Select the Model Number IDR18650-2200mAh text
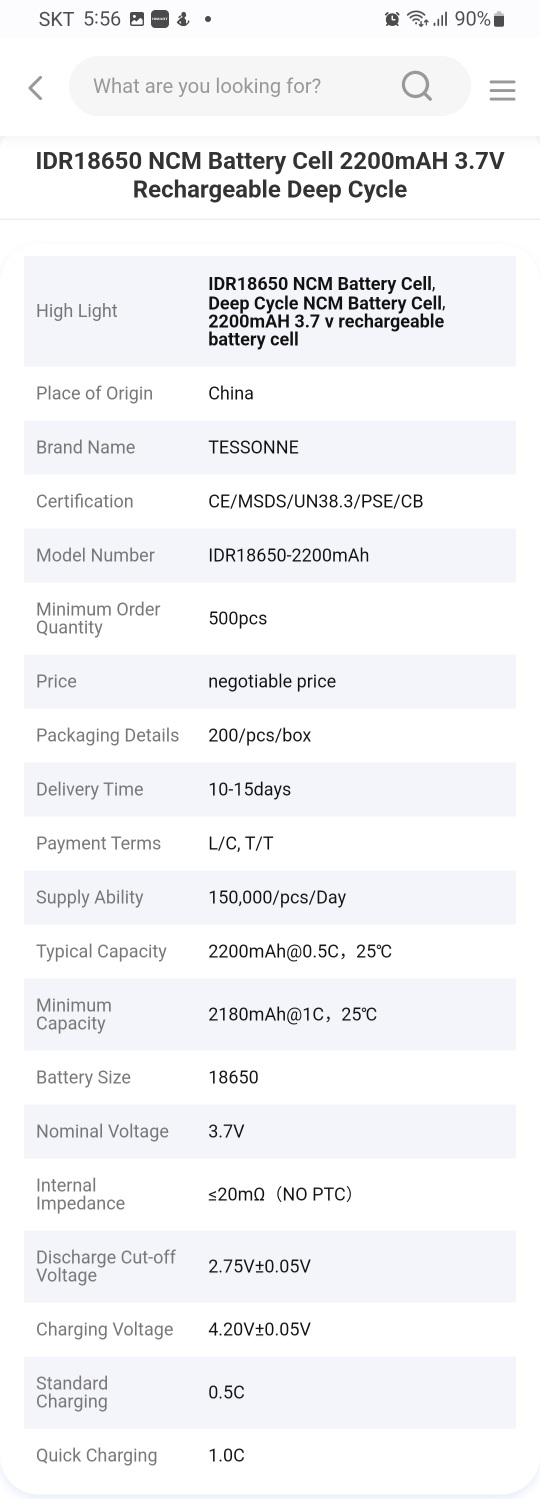540x1499 pixels. tap(289, 555)
